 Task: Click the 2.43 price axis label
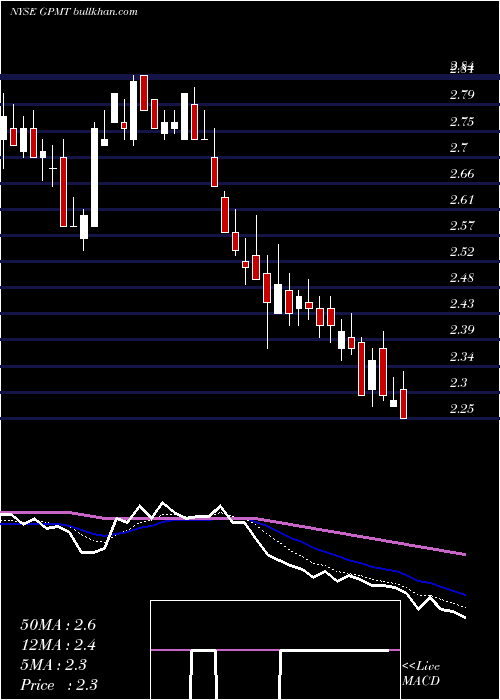462,304
